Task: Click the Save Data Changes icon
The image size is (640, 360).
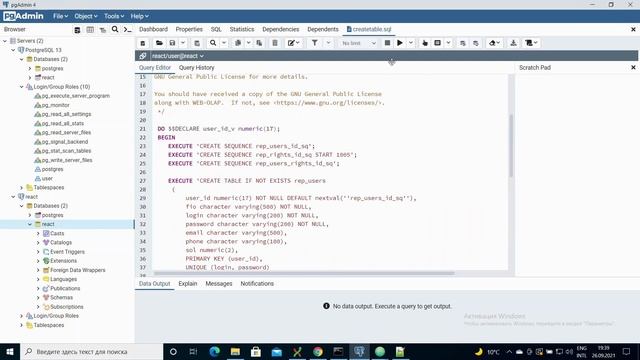Action: pyautogui.click(x=197, y=43)
